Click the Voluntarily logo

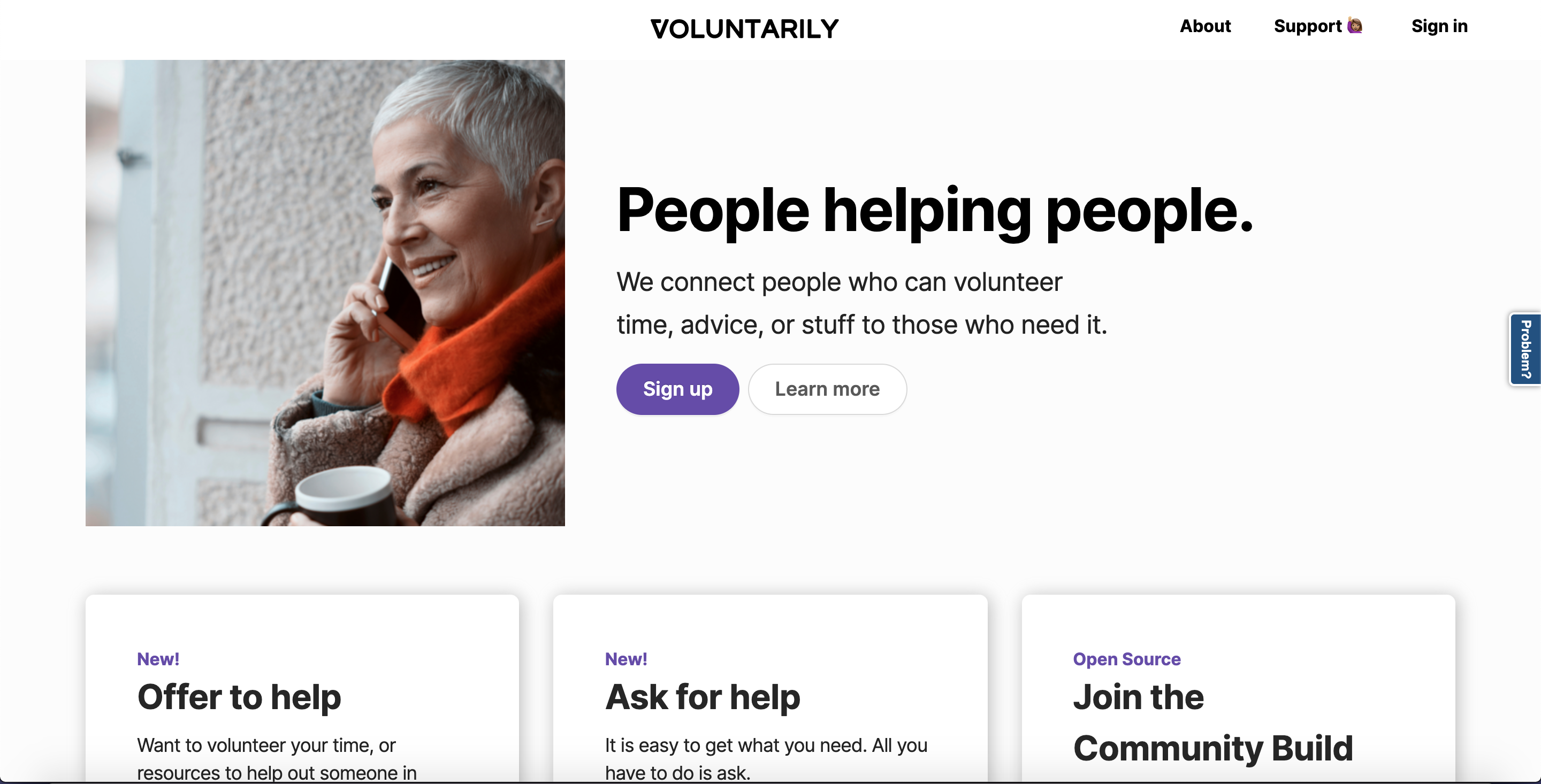tap(744, 29)
